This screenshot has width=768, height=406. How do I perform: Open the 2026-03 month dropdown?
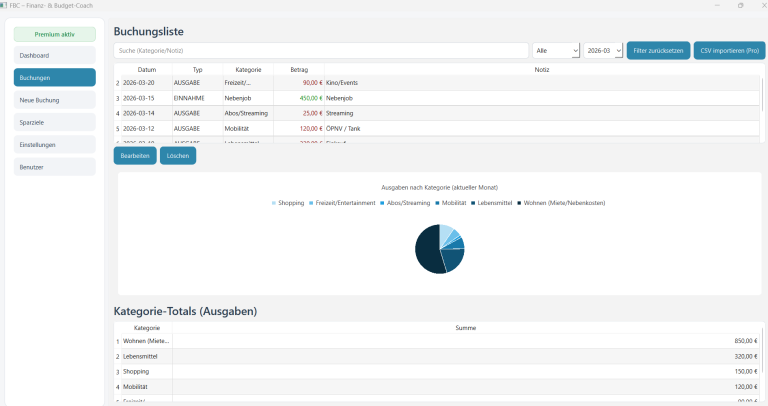[x=604, y=50]
